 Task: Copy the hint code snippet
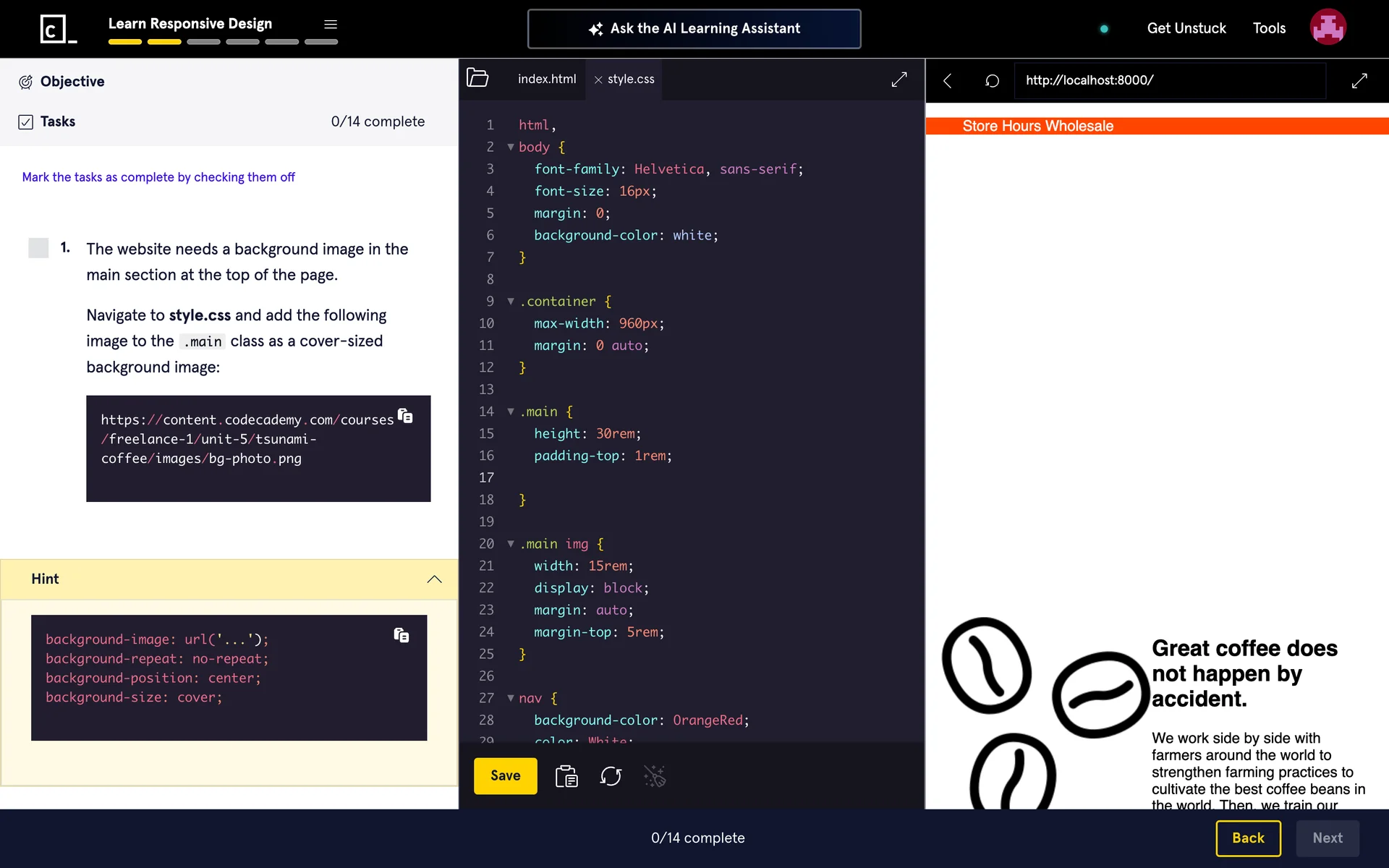pos(402,635)
